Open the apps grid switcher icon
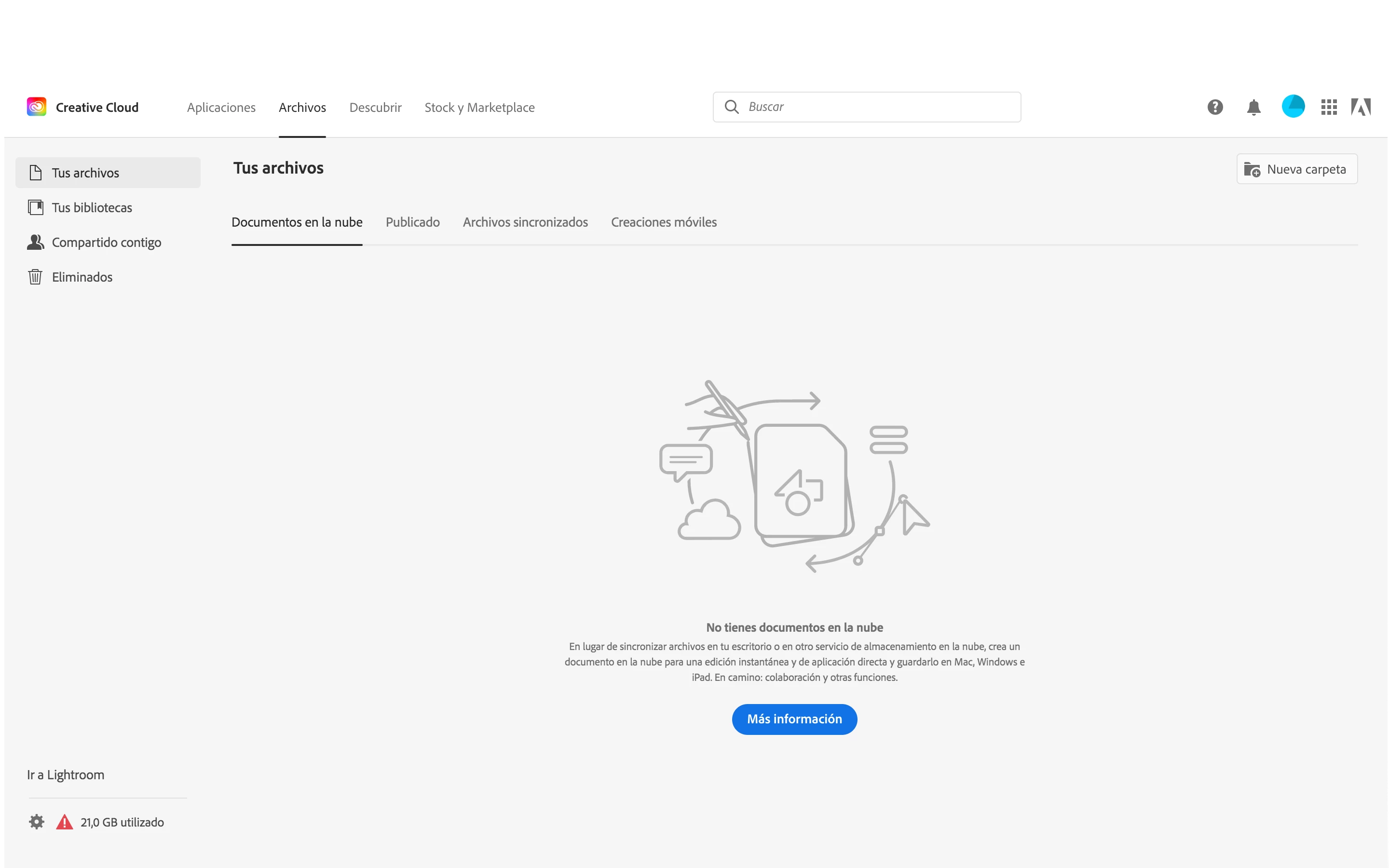 (x=1329, y=107)
